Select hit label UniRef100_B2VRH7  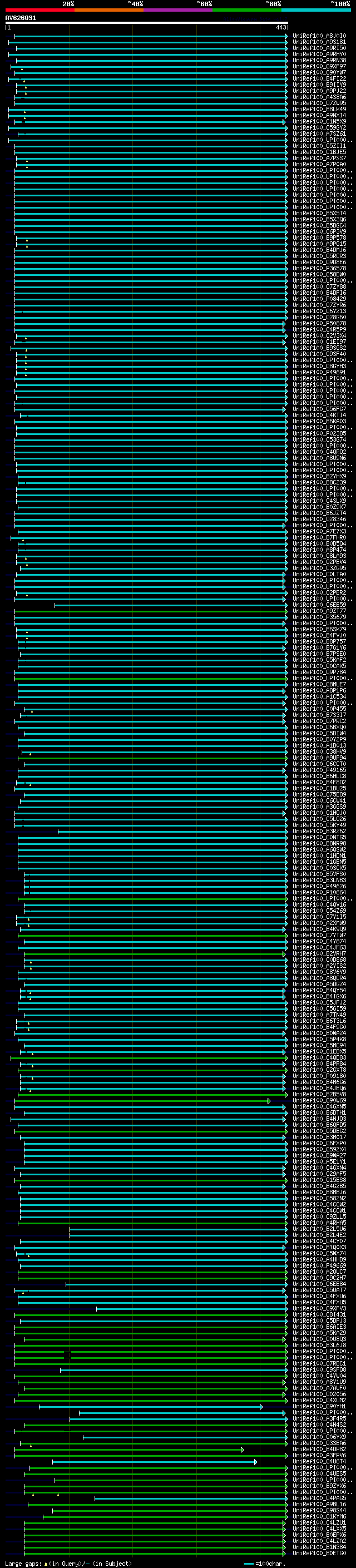point(319,954)
